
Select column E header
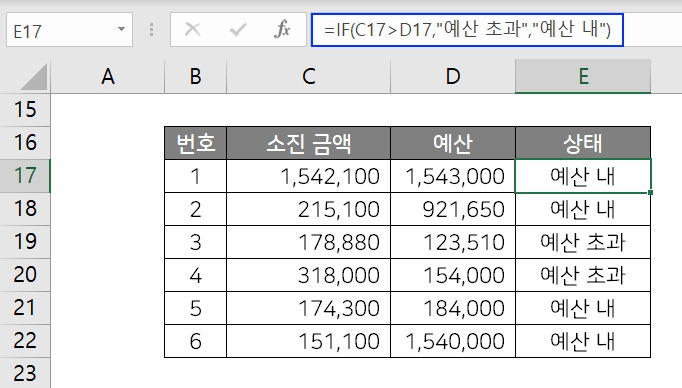pos(583,76)
